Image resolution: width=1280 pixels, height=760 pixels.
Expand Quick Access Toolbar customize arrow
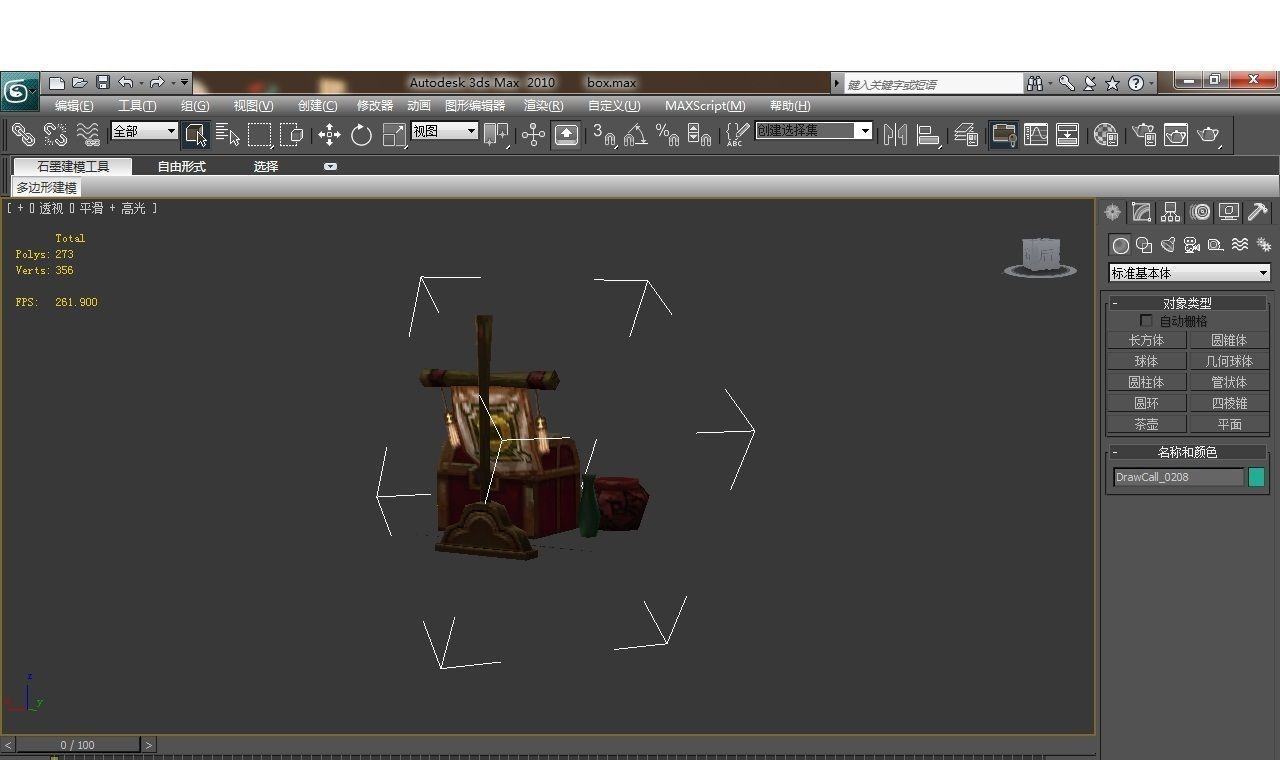click(185, 83)
